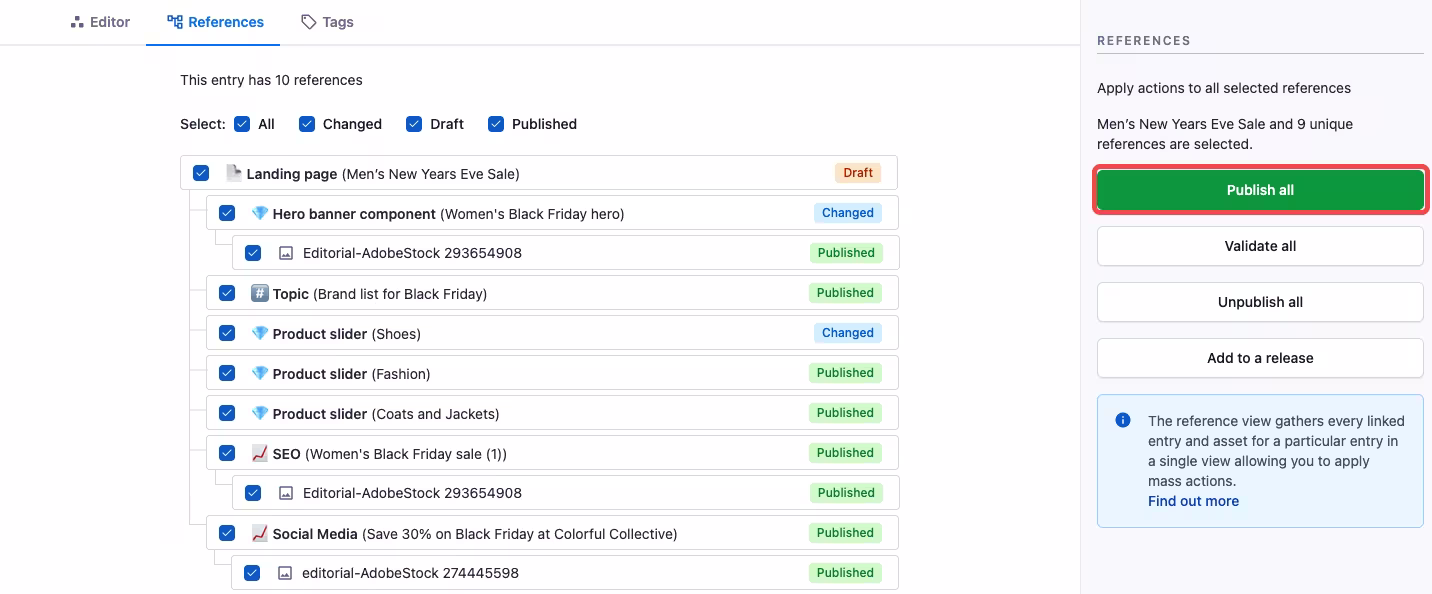Uncheck the Hero banner component checkbox
This screenshot has height=594, width=1432.
coord(227,213)
